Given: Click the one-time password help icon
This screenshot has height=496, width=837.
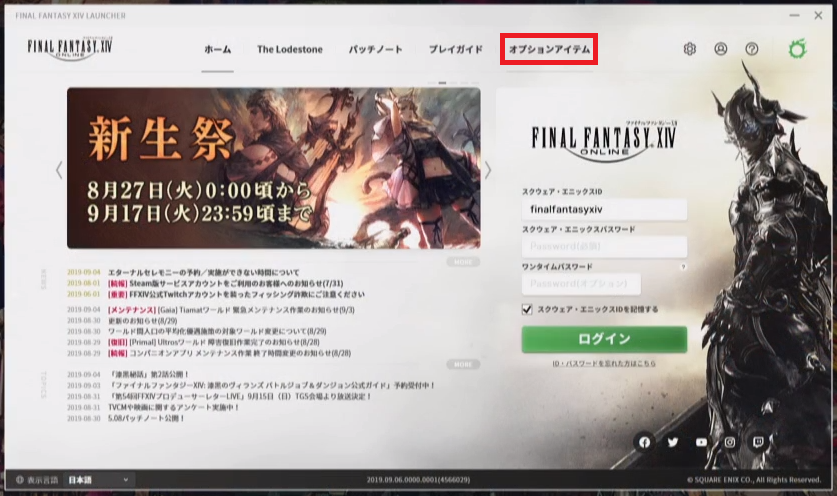Looking at the screenshot, I should pyautogui.click(x=683, y=267).
